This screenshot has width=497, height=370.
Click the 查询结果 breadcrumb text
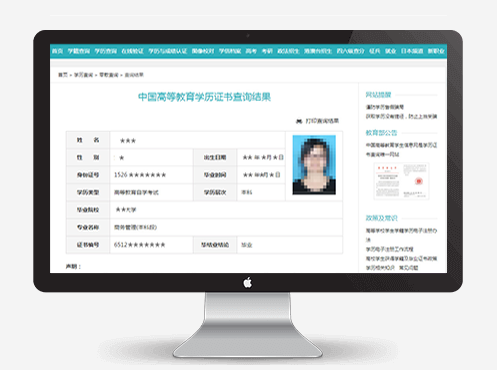pos(134,75)
